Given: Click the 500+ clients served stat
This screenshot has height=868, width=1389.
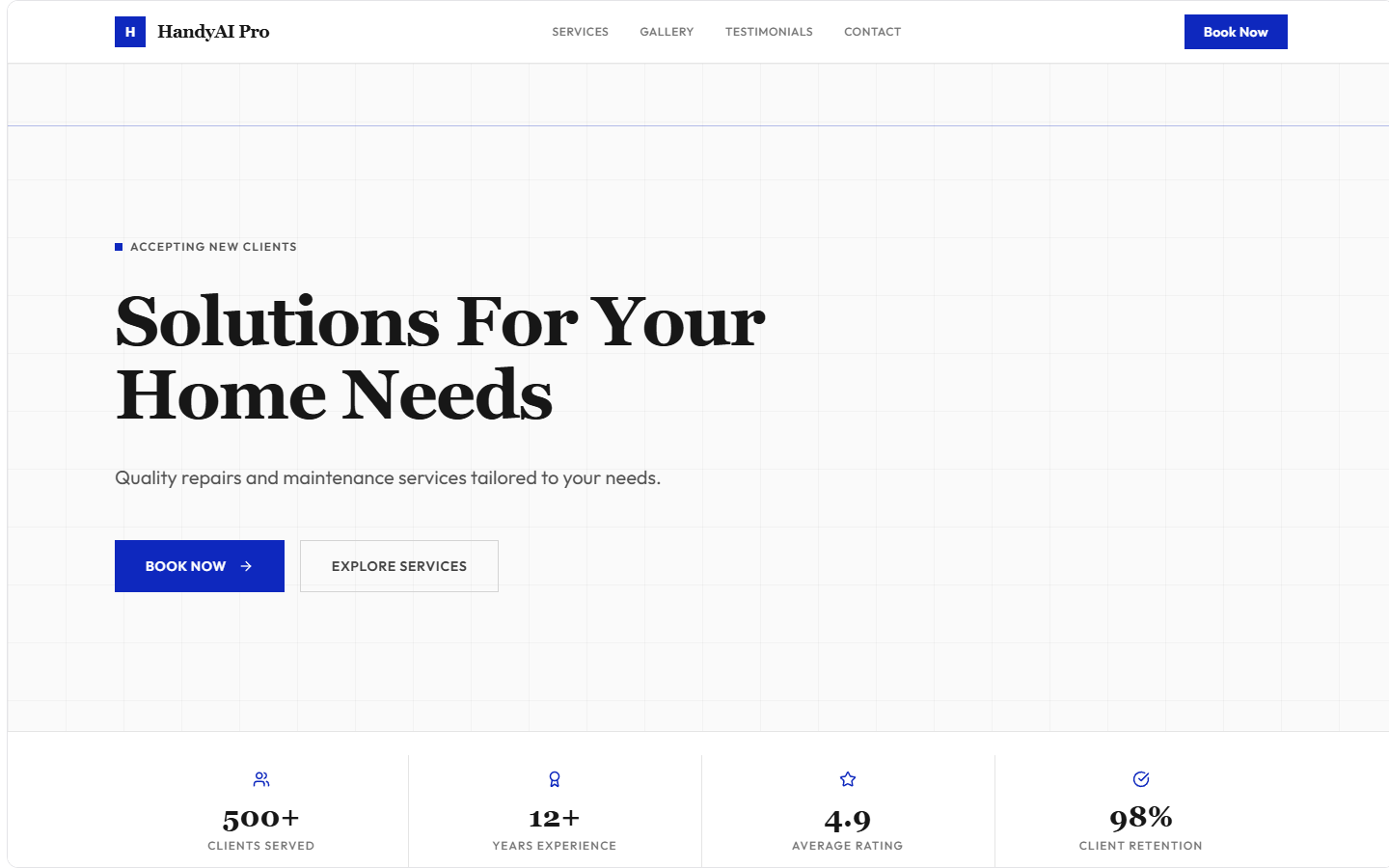Looking at the screenshot, I should (261, 819).
